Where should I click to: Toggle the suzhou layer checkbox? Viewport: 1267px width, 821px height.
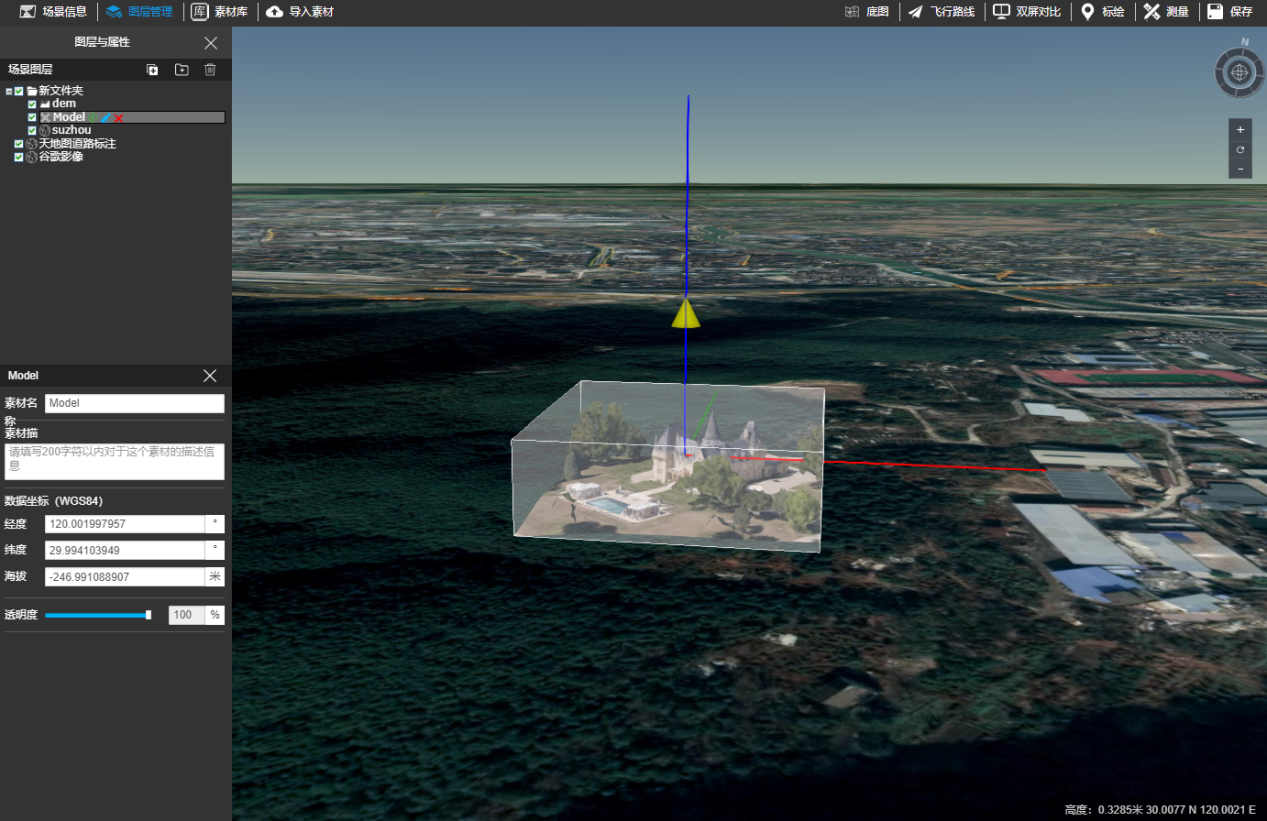pyautogui.click(x=32, y=130)
